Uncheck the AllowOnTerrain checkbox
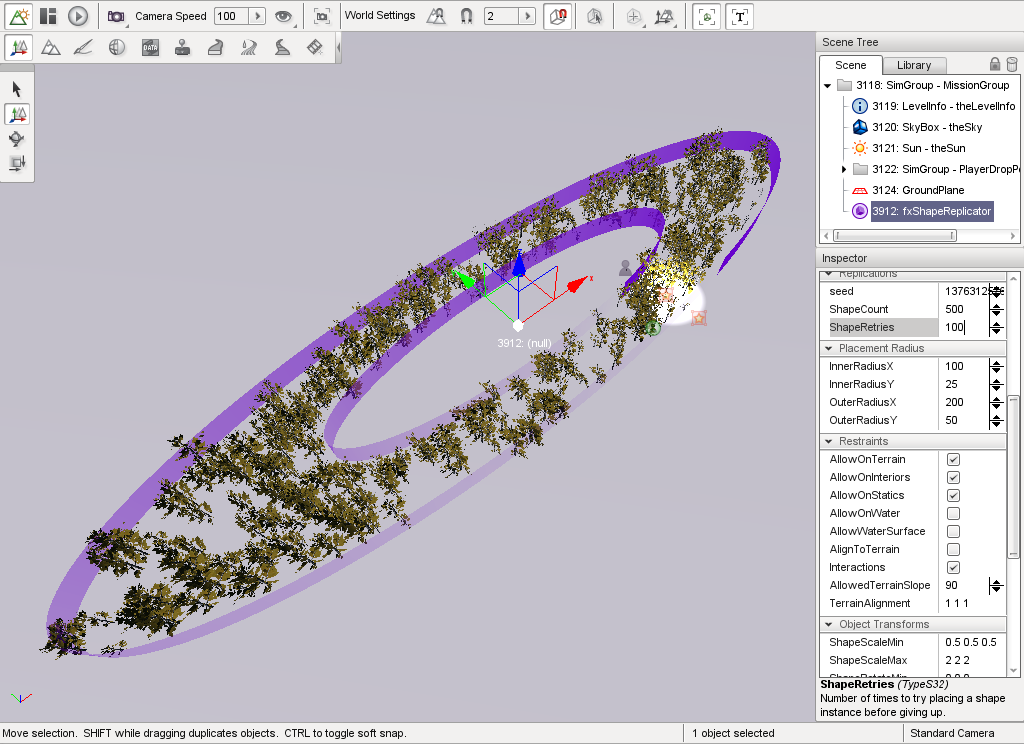 click(x=953, y=459)
